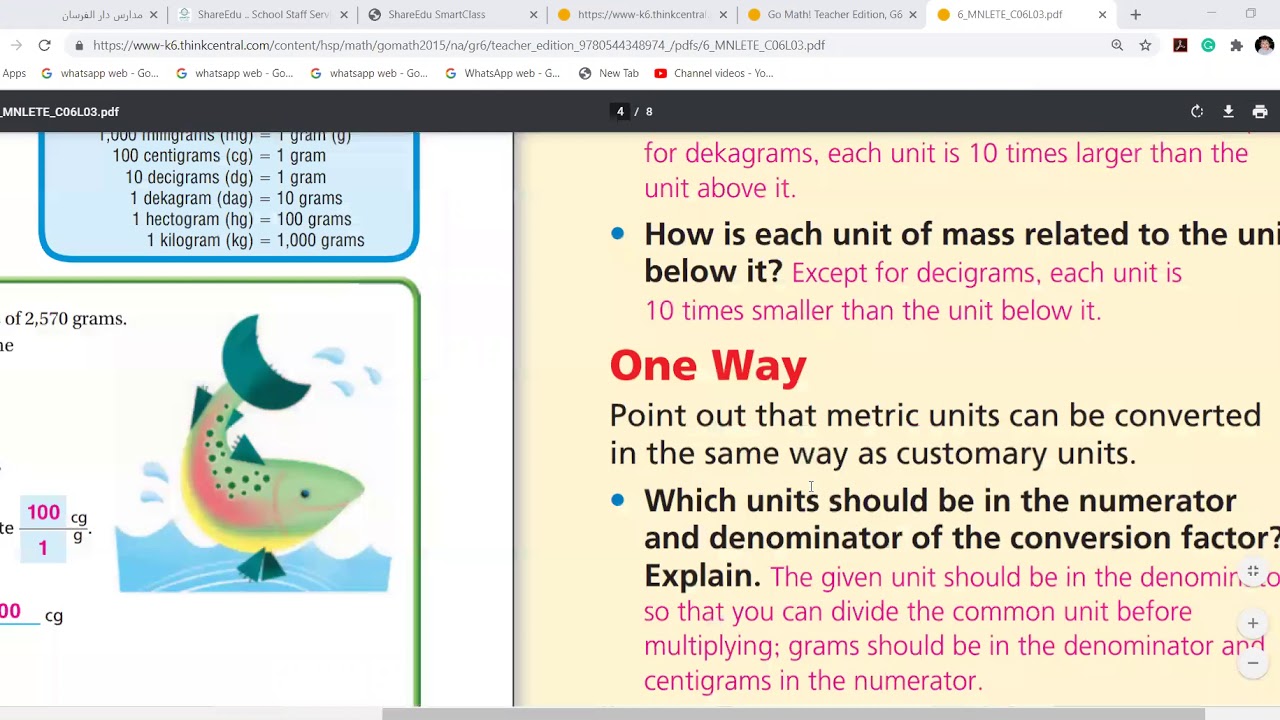Viewport: 1280px width, 720px height.
Task: Bookmark this page with the star
Action: [1145, 45]
